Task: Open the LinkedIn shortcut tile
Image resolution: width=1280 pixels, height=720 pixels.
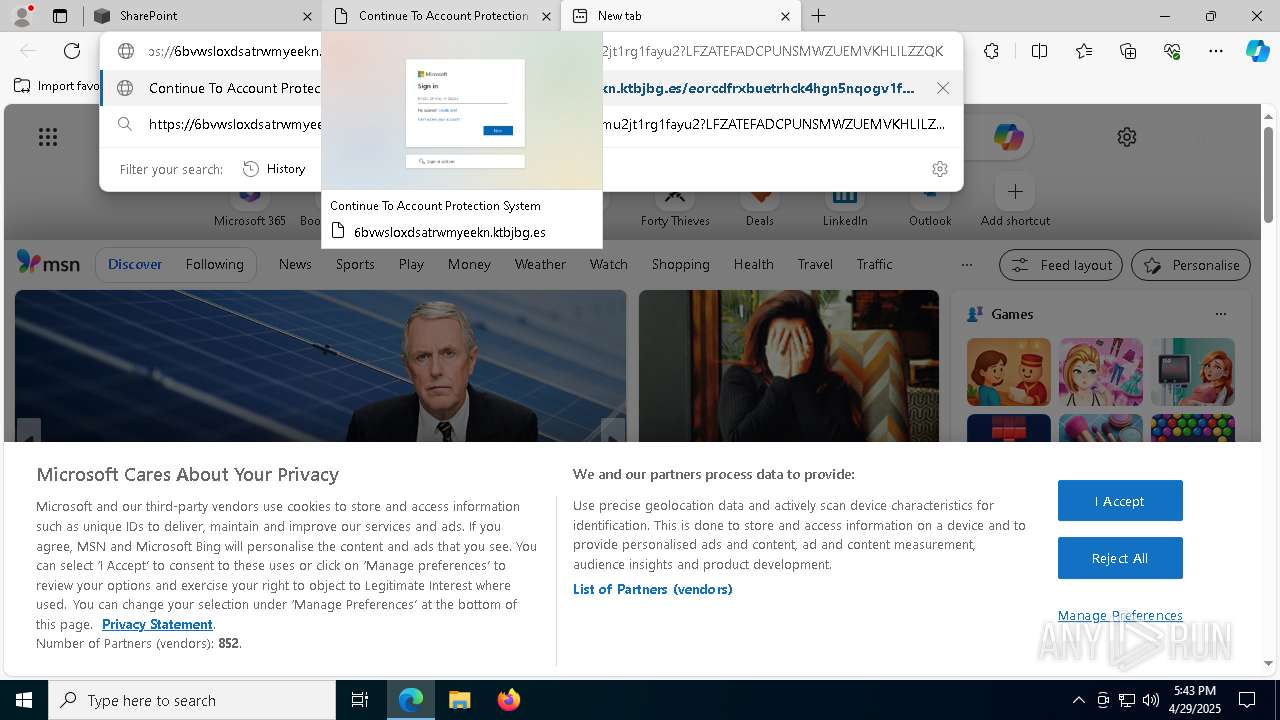Action: (845, 203)
